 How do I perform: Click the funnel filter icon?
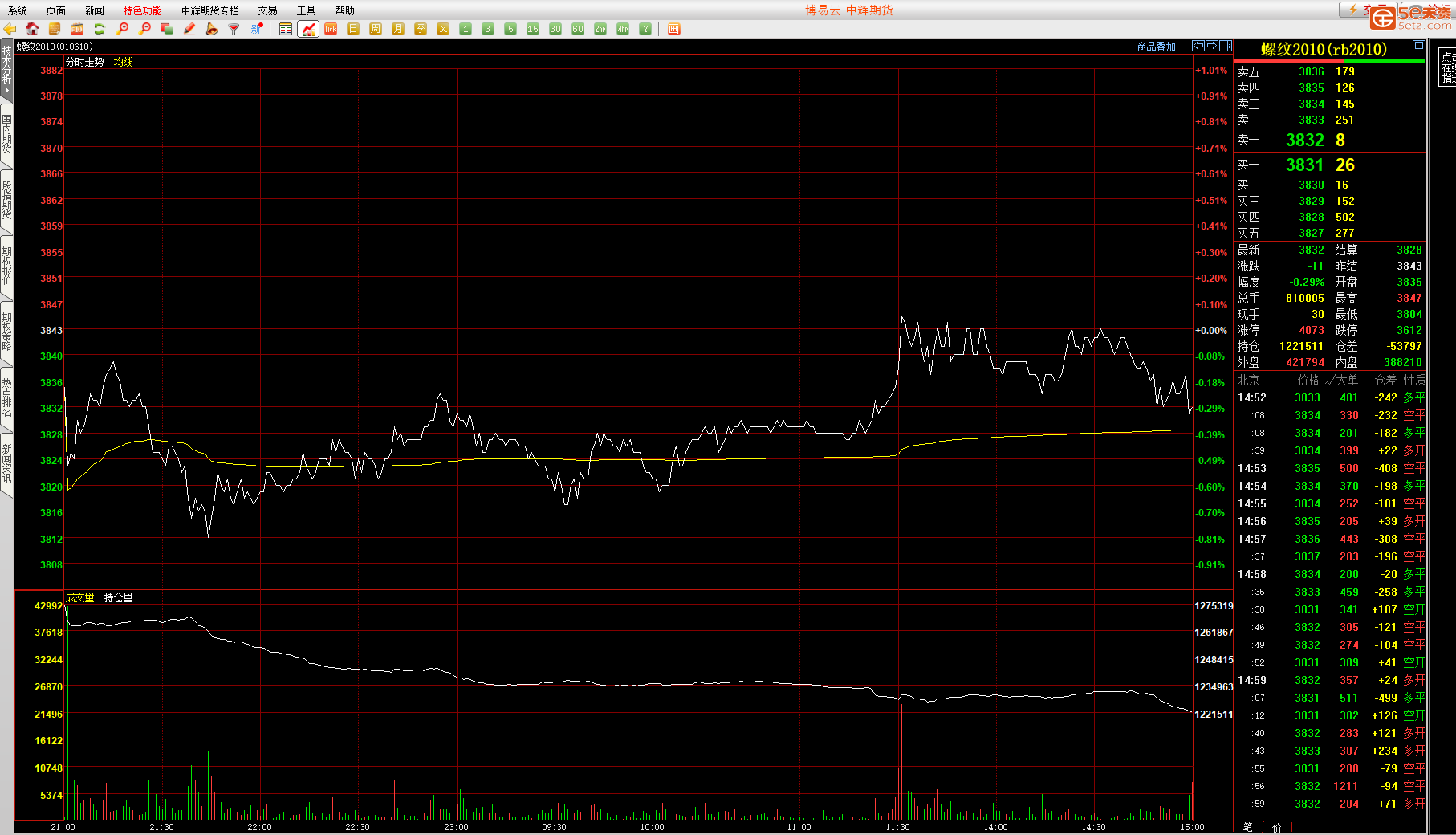click(234, 29)
